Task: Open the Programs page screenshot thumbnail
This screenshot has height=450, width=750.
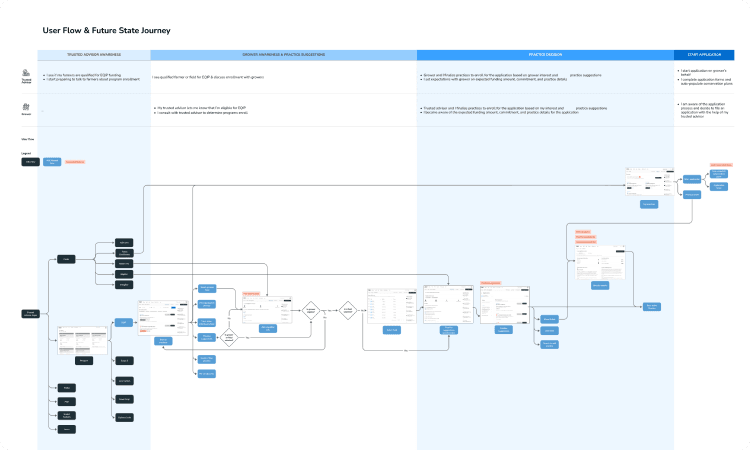Action: (x=83, y=340)
